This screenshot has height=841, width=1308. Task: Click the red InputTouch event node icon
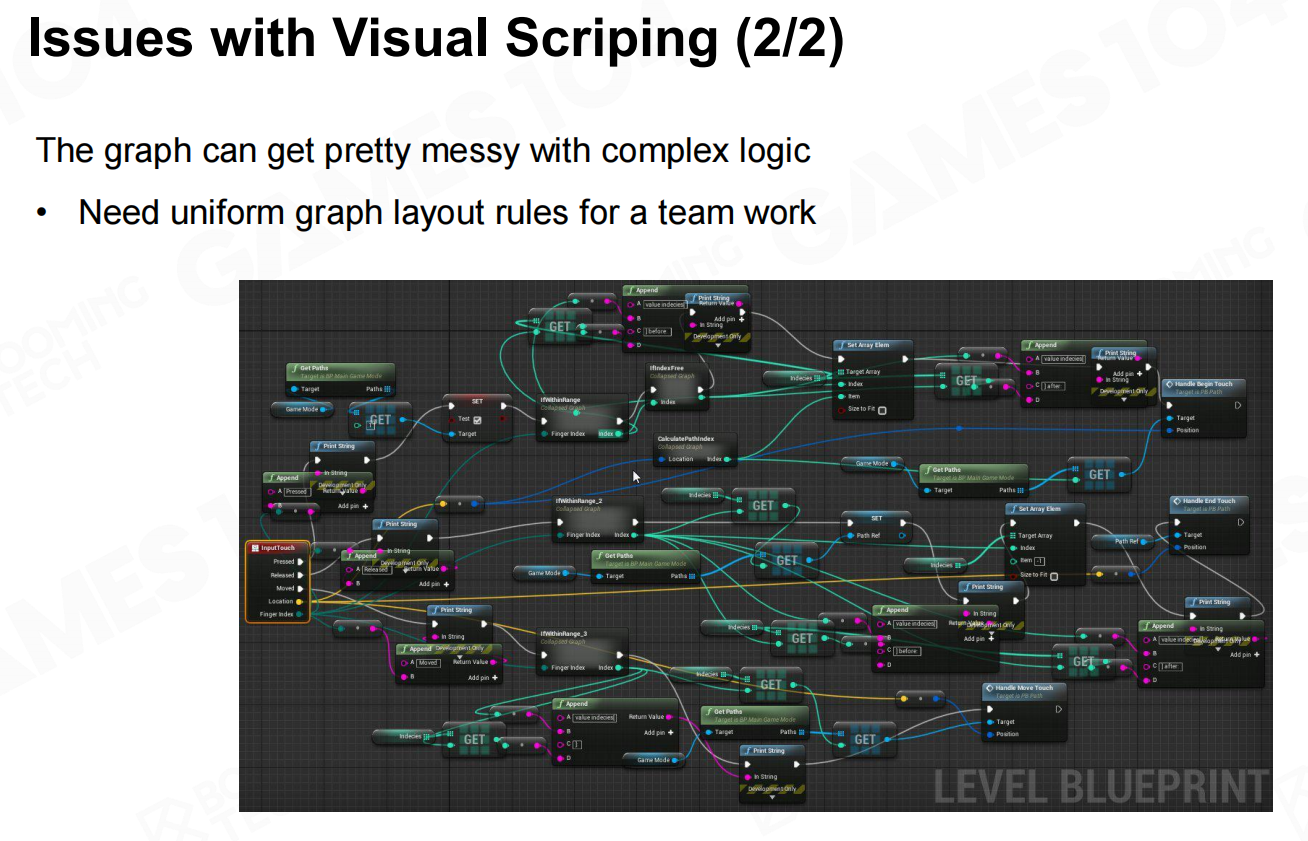pyautogui.click(x=255, y=548)
